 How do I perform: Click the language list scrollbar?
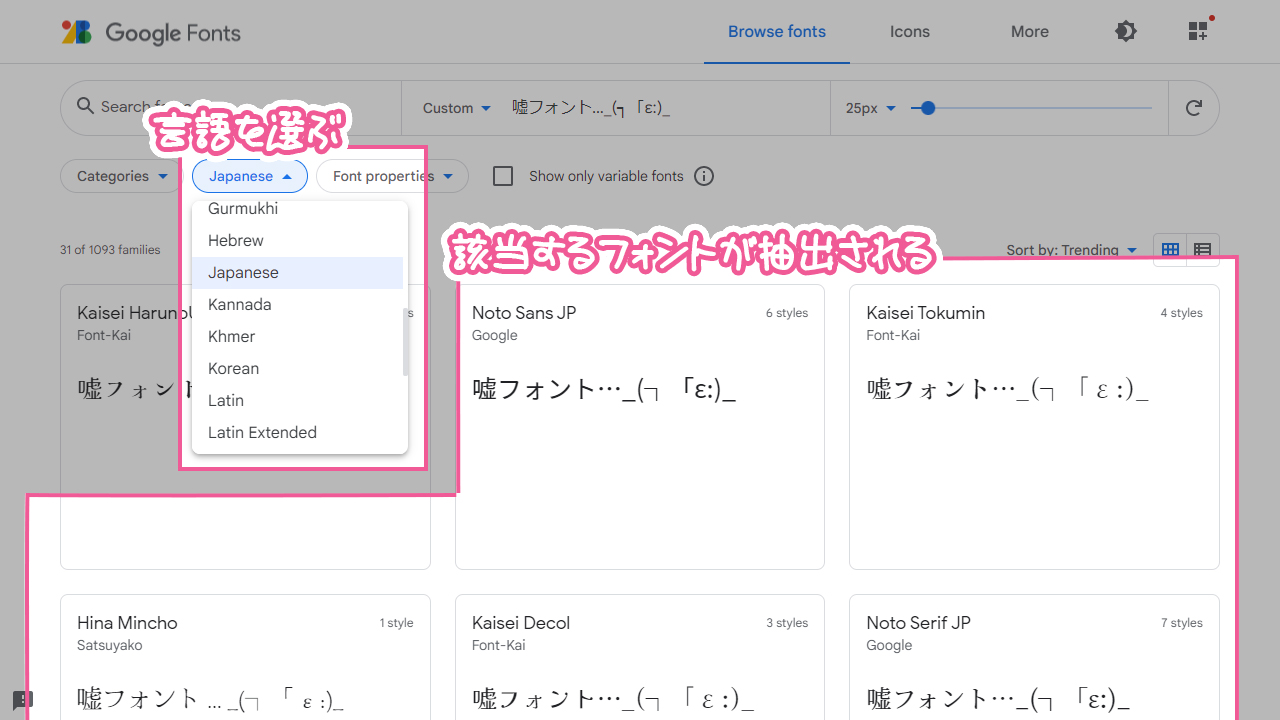405,342
